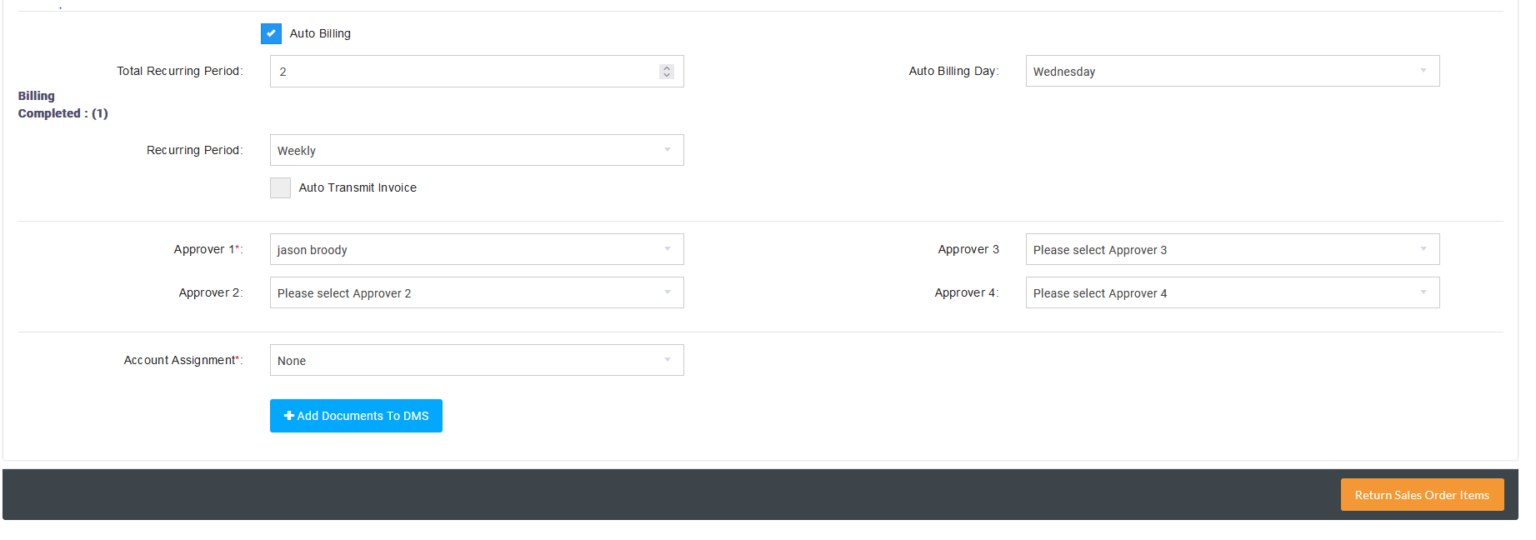
Task: Expand the Recurring Period Weekly dropdown
Action: click(x=477, y=151)
